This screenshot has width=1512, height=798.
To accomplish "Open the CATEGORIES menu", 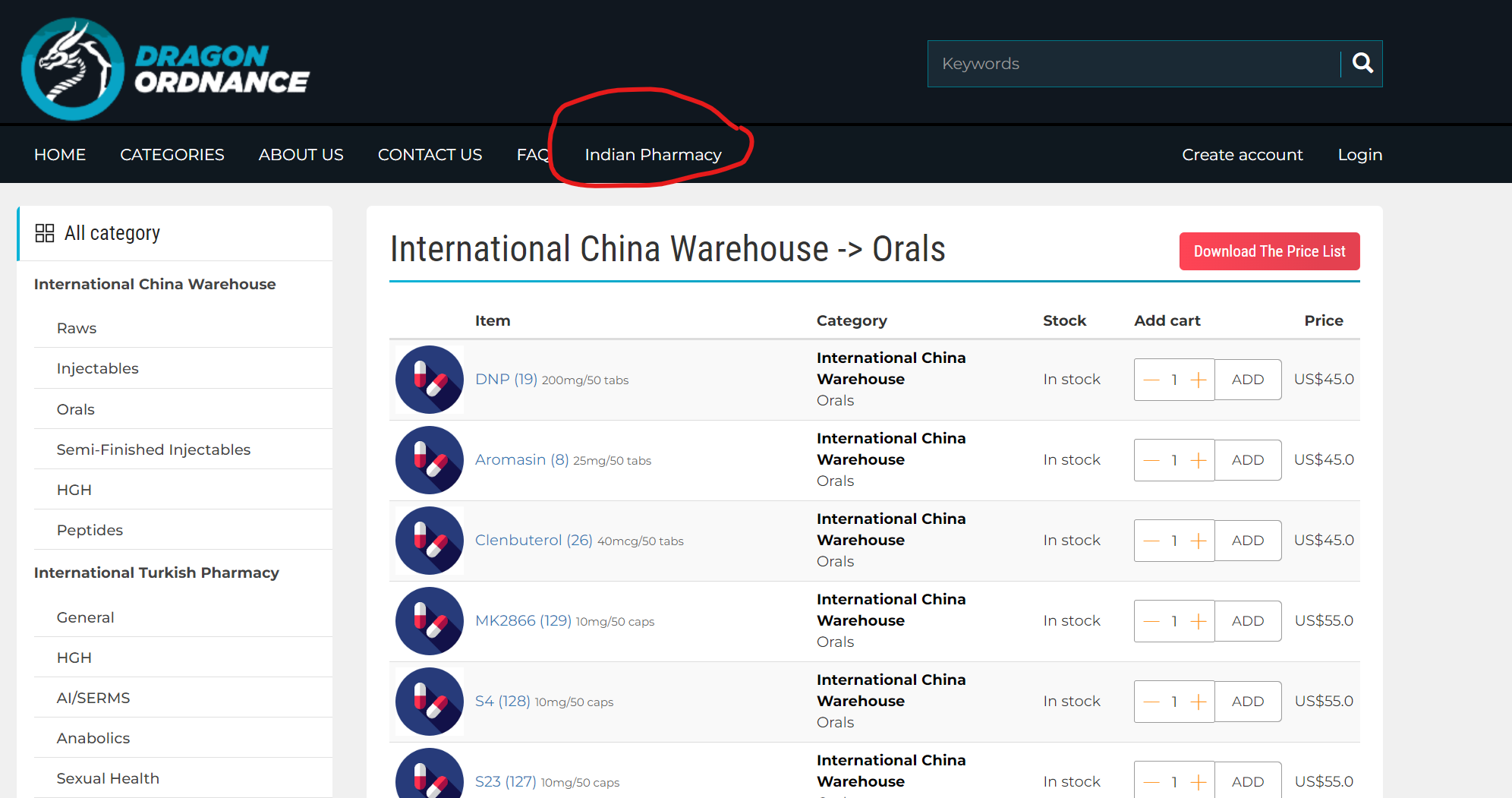I will [x=172, y=155].
